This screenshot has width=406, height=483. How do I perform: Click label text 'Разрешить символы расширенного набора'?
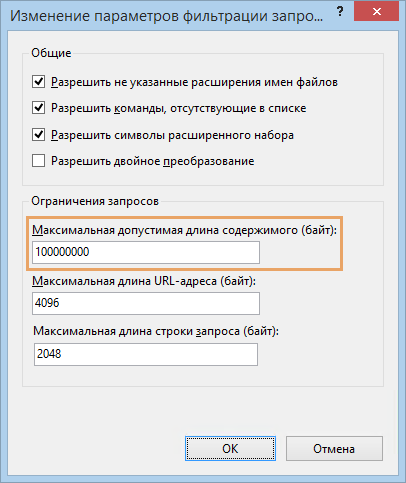[172, 135]
